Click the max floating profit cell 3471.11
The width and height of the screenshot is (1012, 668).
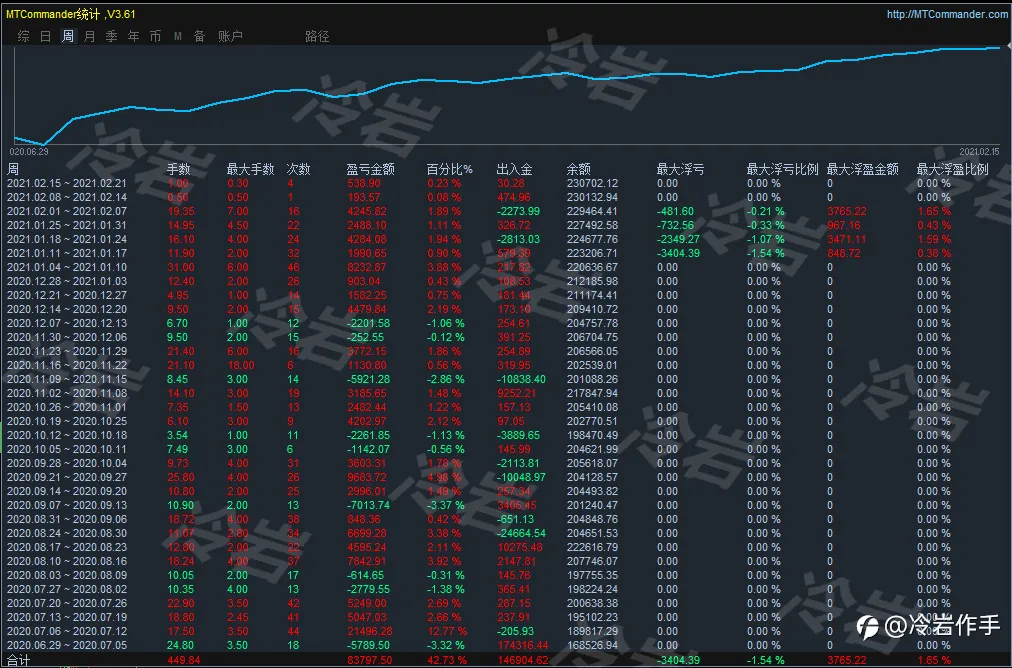click(847, 239)
